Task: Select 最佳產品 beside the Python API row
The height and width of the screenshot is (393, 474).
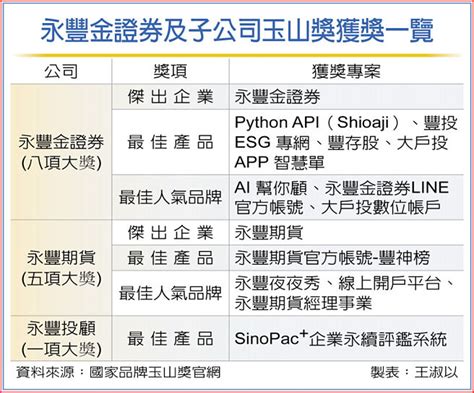Action: tap(170, 142)
